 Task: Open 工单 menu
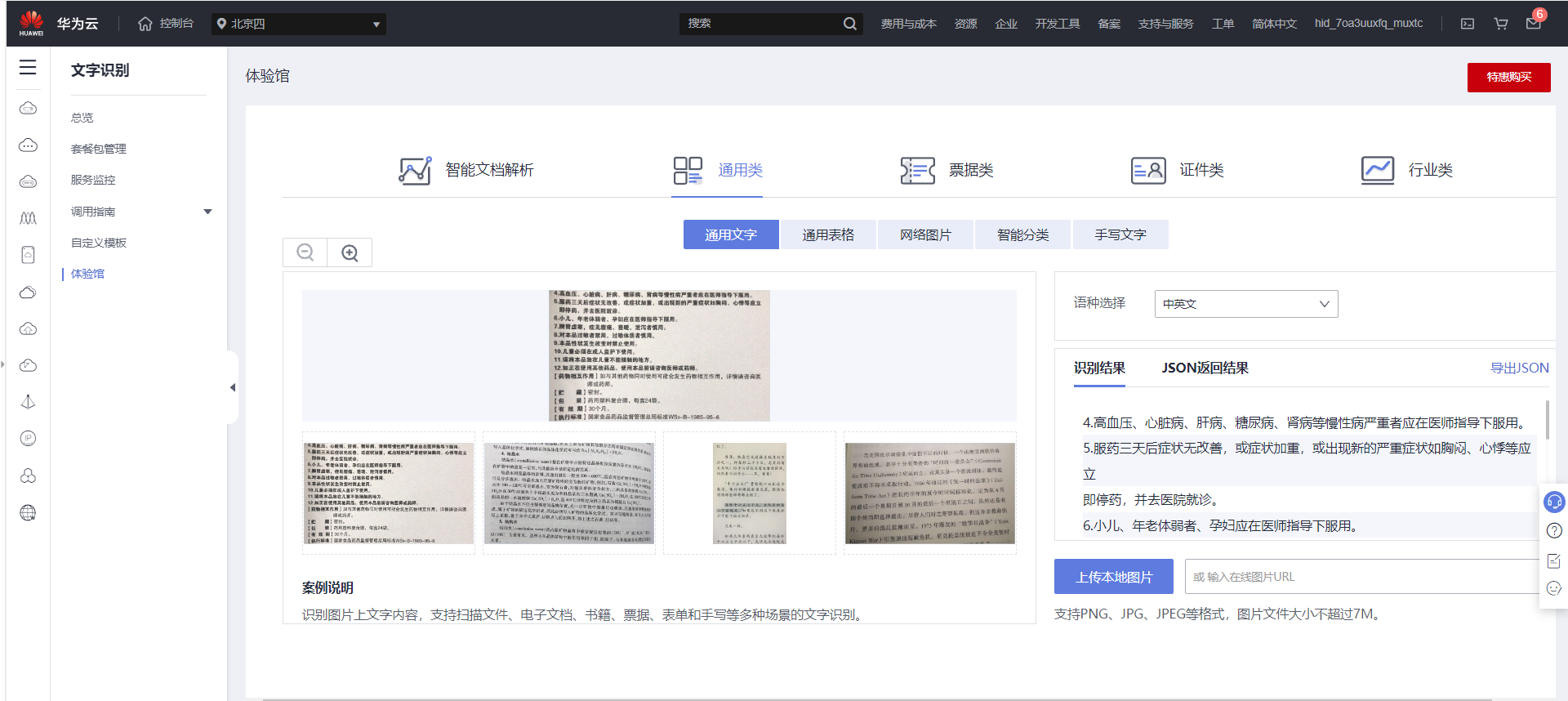click(x=1223, y=24)
